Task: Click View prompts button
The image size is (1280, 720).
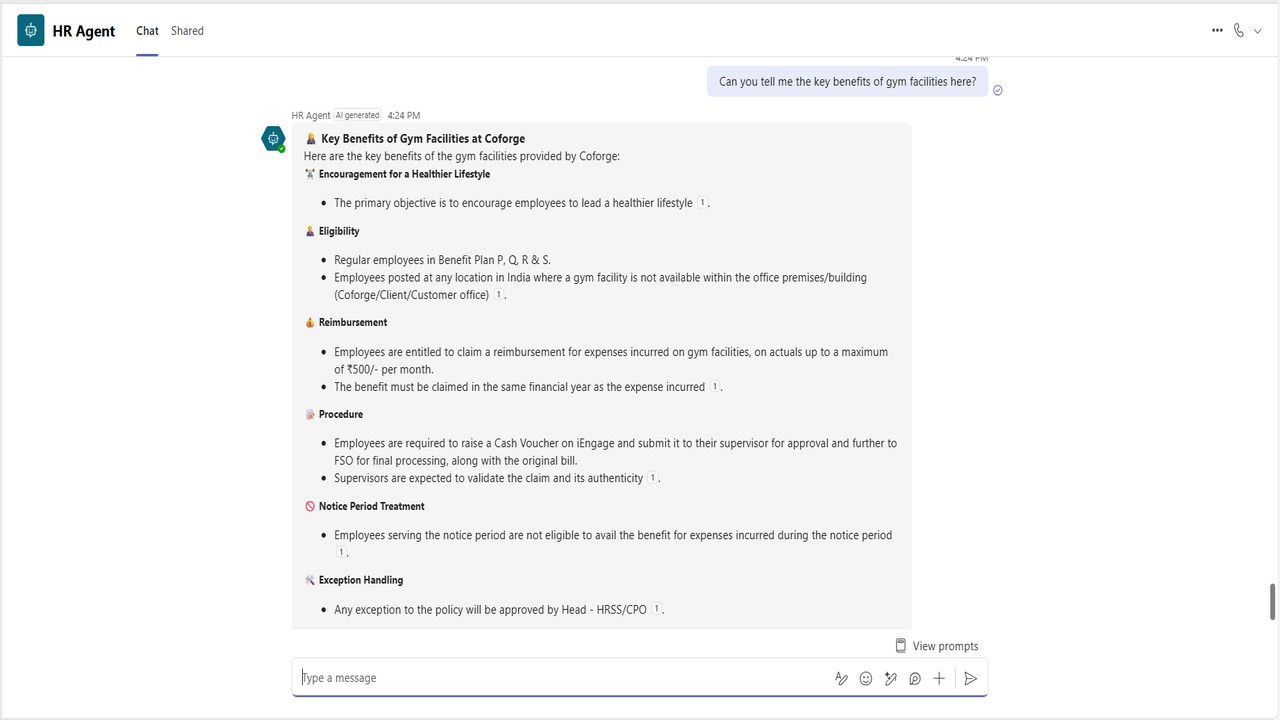Action: [x=937, y=646]
